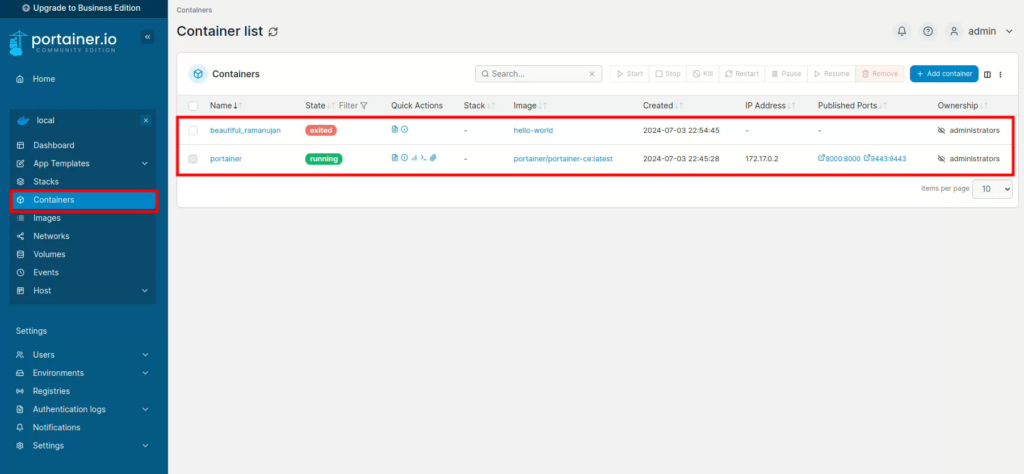Close the local environment

[x=145, y=120]
